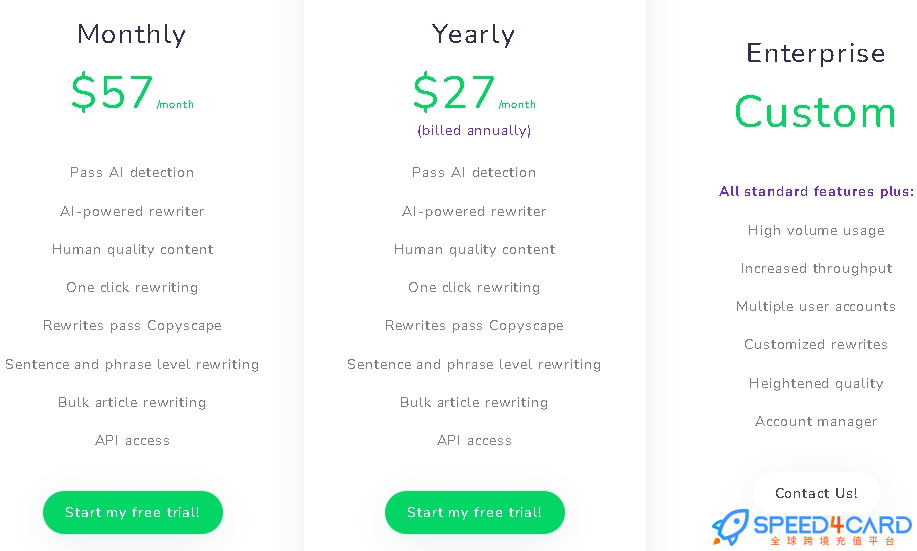Click API access in Yearly column
917x551 pixels.
tap(474, 440)
